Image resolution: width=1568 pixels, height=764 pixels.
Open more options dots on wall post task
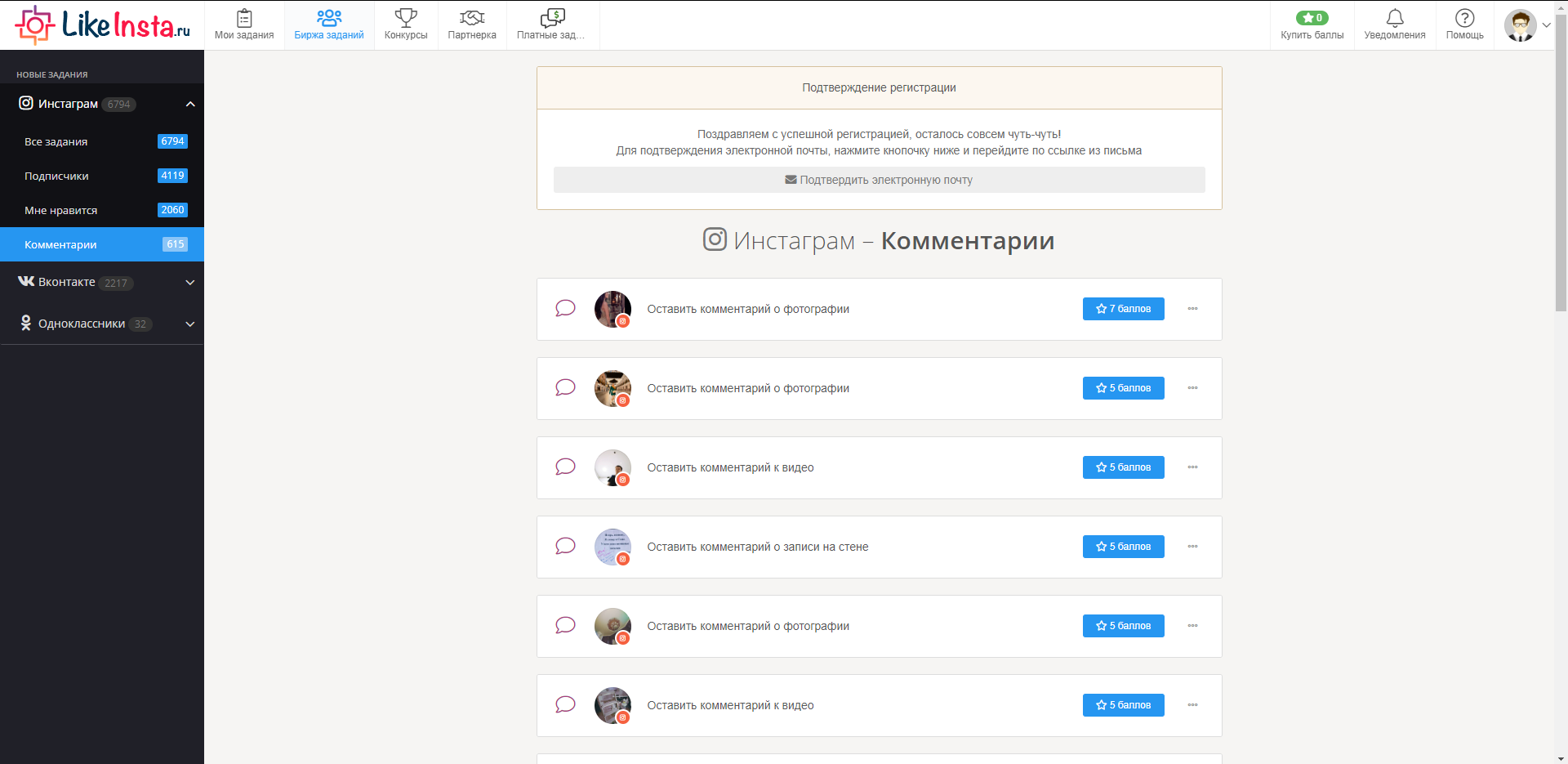pos(1192,547)
